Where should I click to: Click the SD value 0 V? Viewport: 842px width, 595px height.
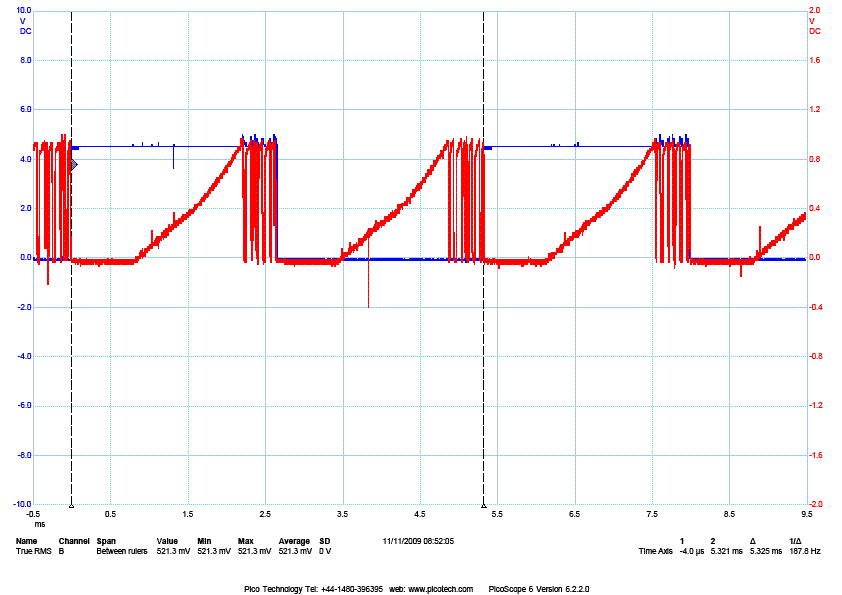(x=325, y=551)
